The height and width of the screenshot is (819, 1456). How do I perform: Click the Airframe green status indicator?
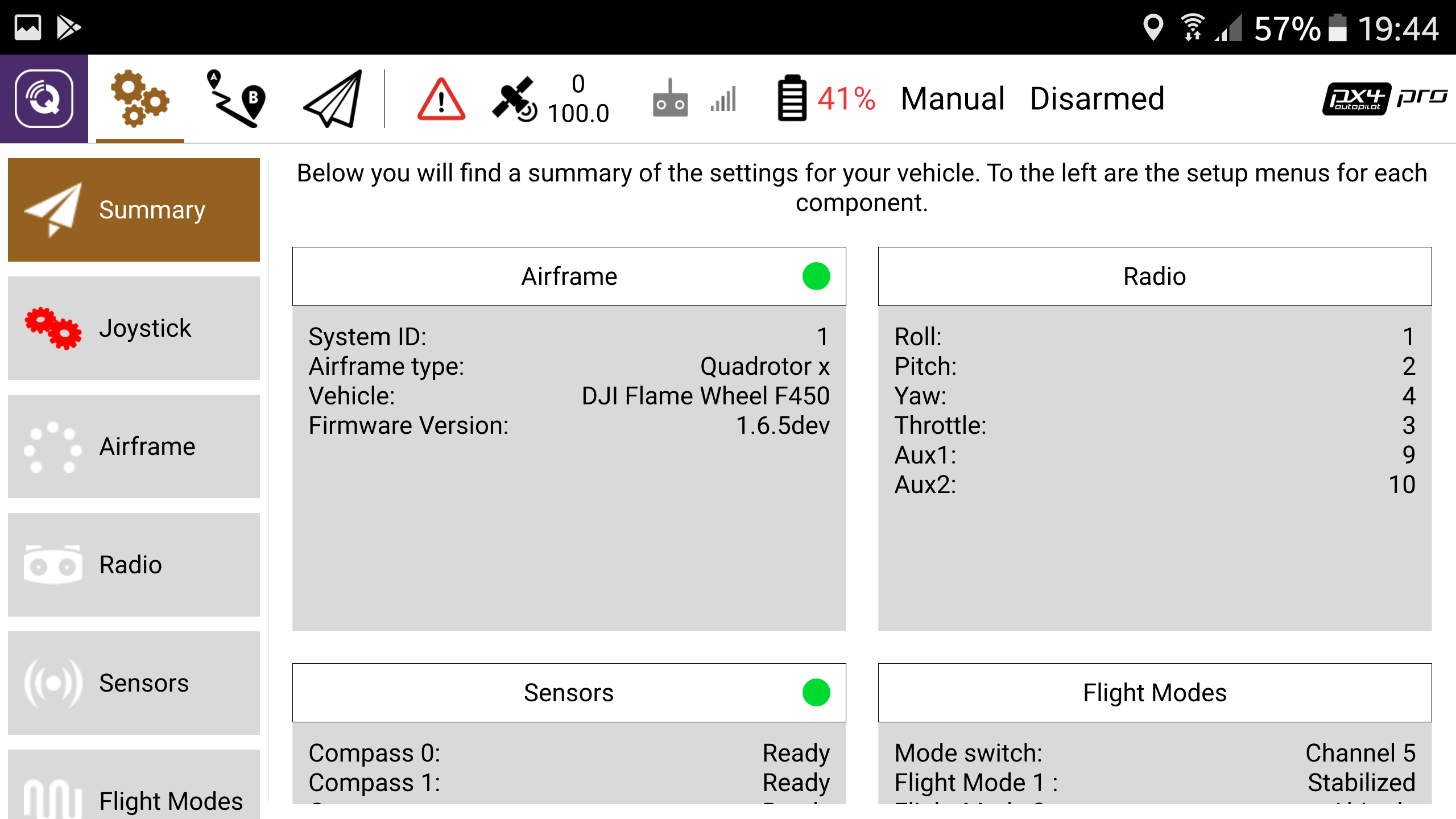click(x=815, y=277)
